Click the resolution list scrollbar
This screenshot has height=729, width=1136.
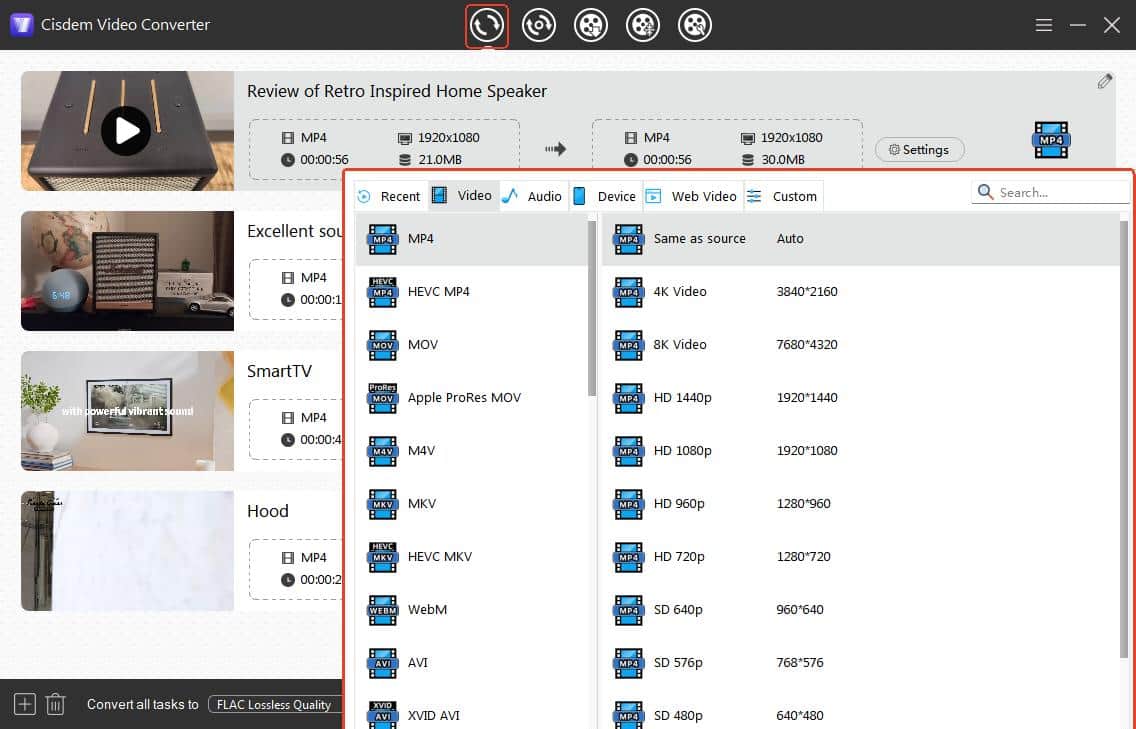[x=1124, y=439]
